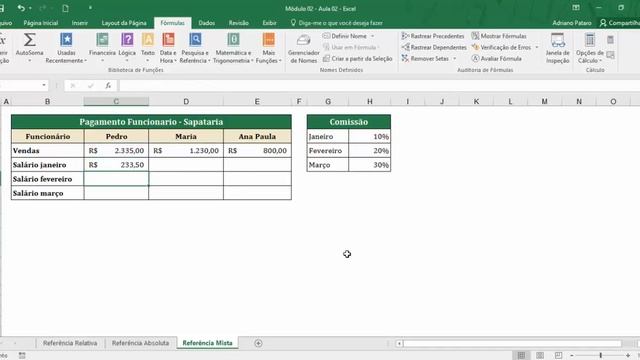Image resolution: width=640 pixels, height=360 pixels.
Task: Open the Página Inicial tab
Action: [40, 23]
